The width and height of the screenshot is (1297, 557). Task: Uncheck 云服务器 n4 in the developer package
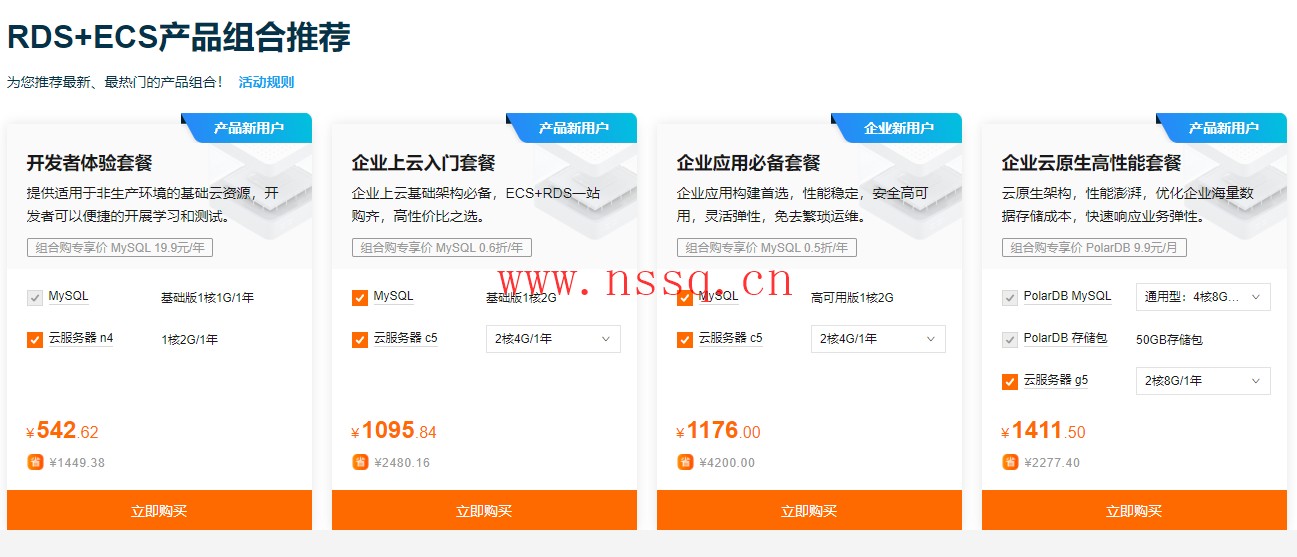(35, 339)
